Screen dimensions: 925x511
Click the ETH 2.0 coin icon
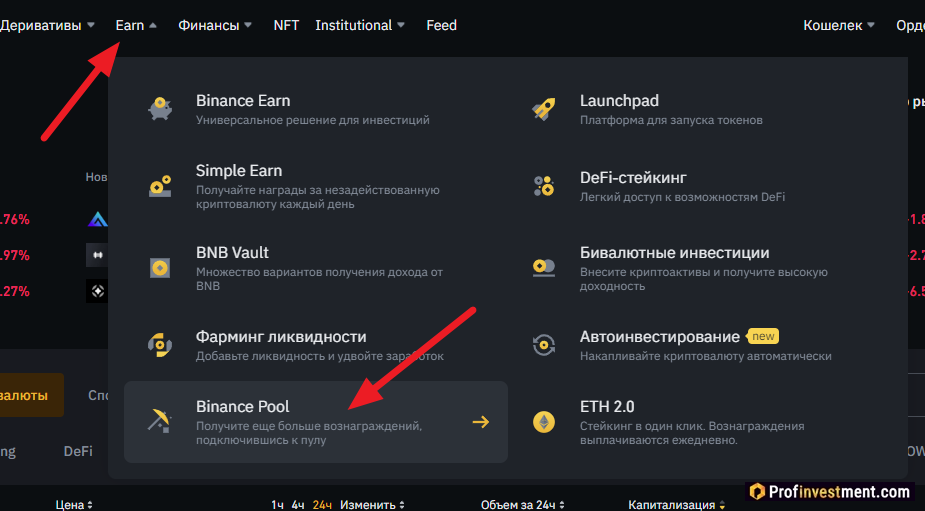tap(544, 422)
